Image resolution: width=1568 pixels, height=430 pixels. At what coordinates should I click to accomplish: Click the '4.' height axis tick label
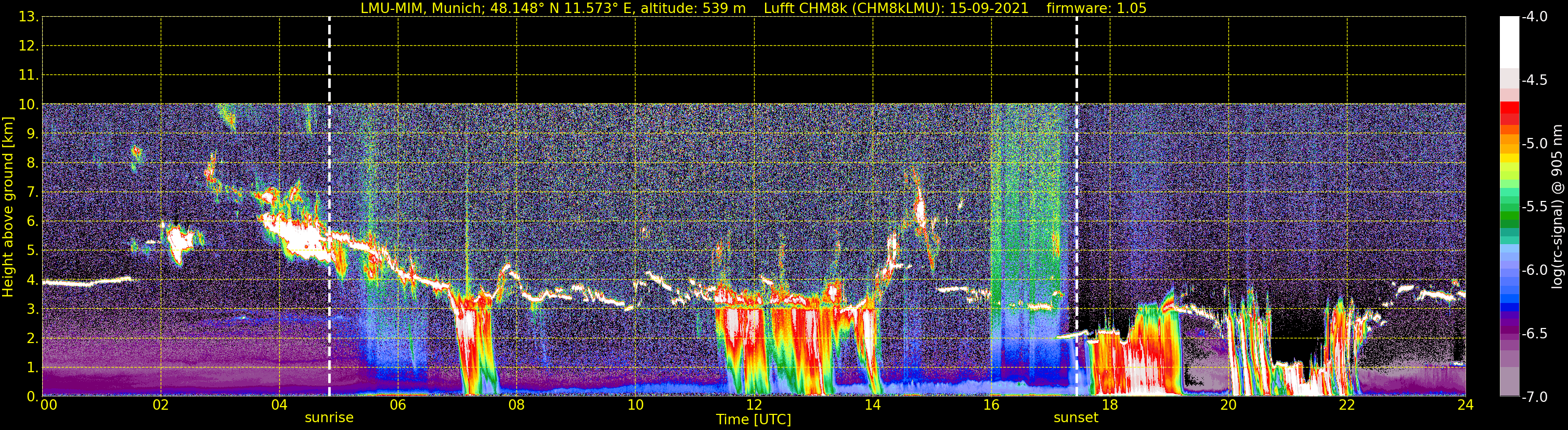[x=32, y=280]
